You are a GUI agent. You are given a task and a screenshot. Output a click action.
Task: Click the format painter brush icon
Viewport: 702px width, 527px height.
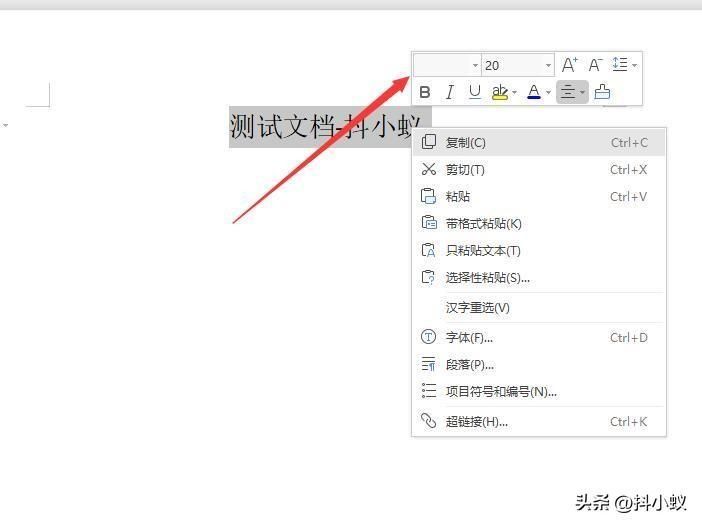pos(602,92)
